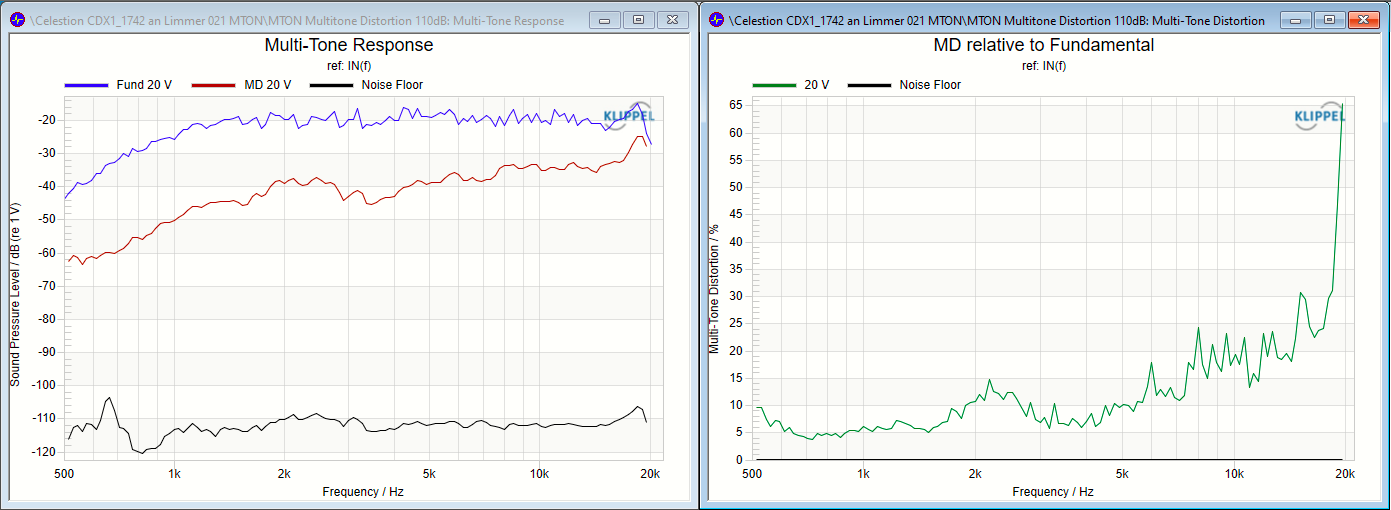Click the green 20 V line swatch

pos(774,86)
